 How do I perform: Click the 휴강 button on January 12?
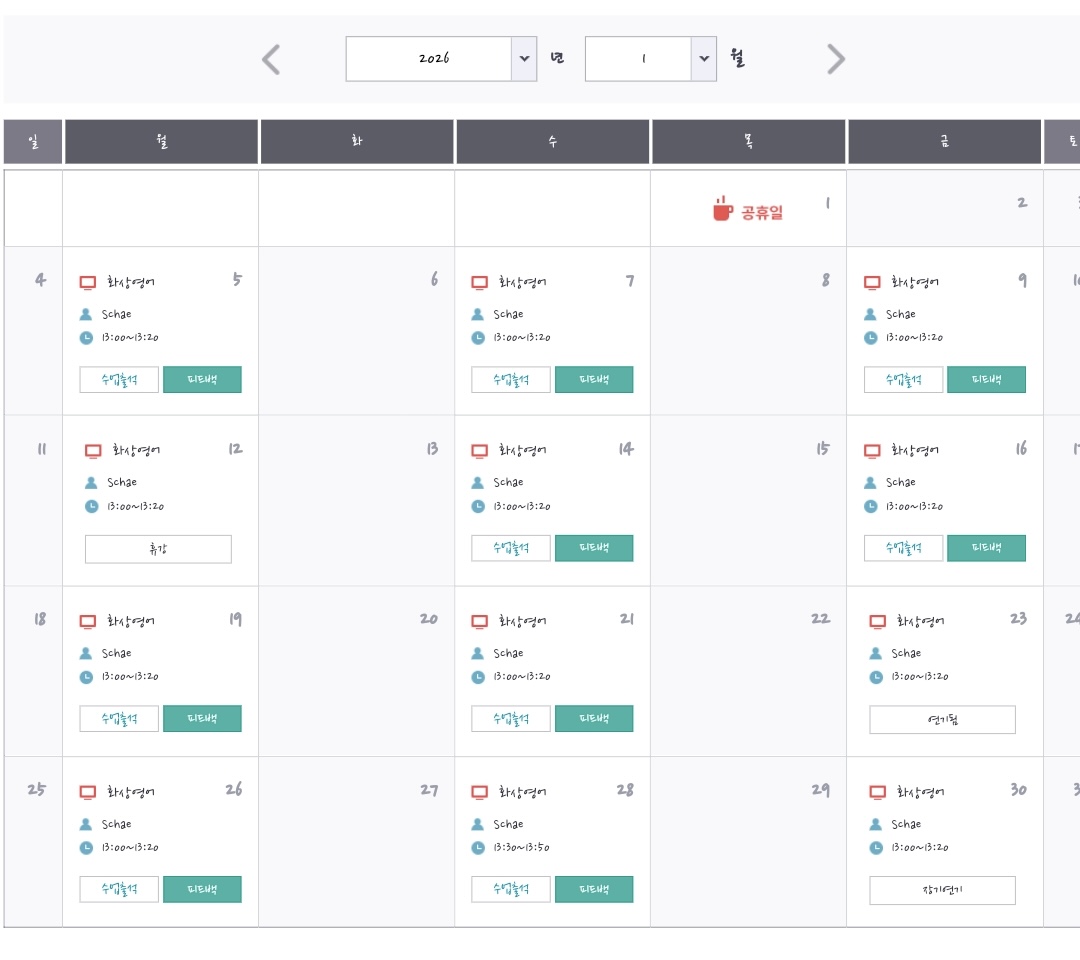[x=158, y=549]
